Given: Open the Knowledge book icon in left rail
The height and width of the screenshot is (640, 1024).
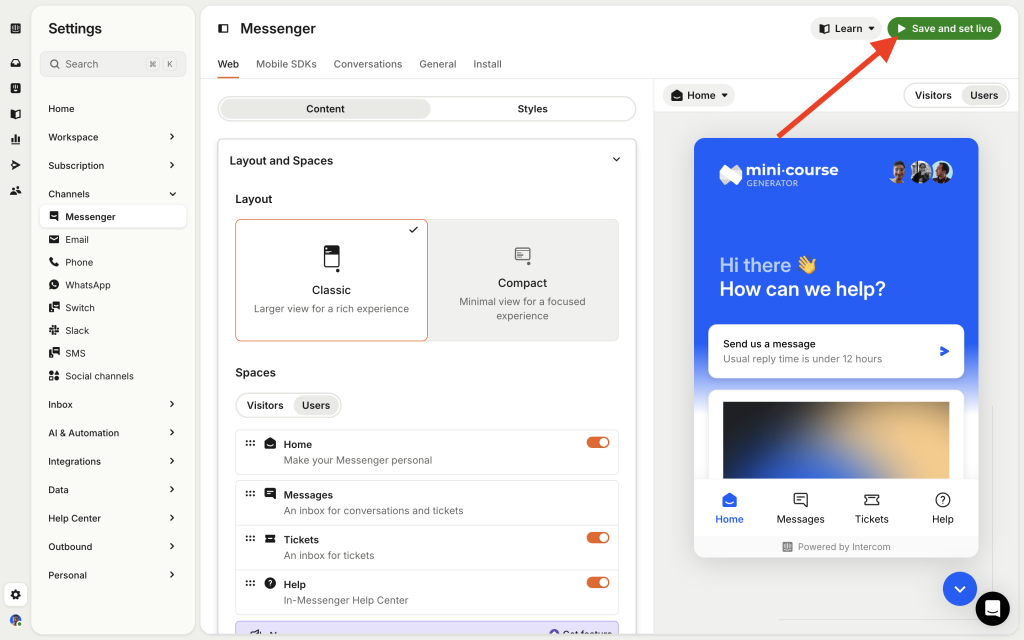Looking at the screenshot, I should [x=16, y=114].
